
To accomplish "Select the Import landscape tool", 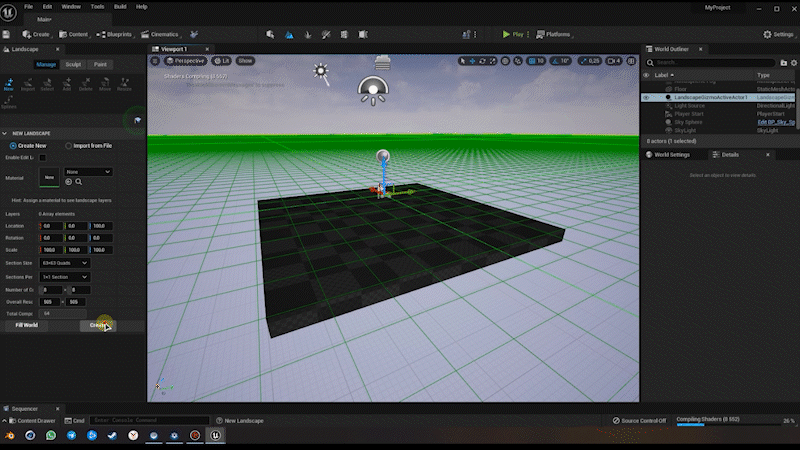I will pos(28,84).
